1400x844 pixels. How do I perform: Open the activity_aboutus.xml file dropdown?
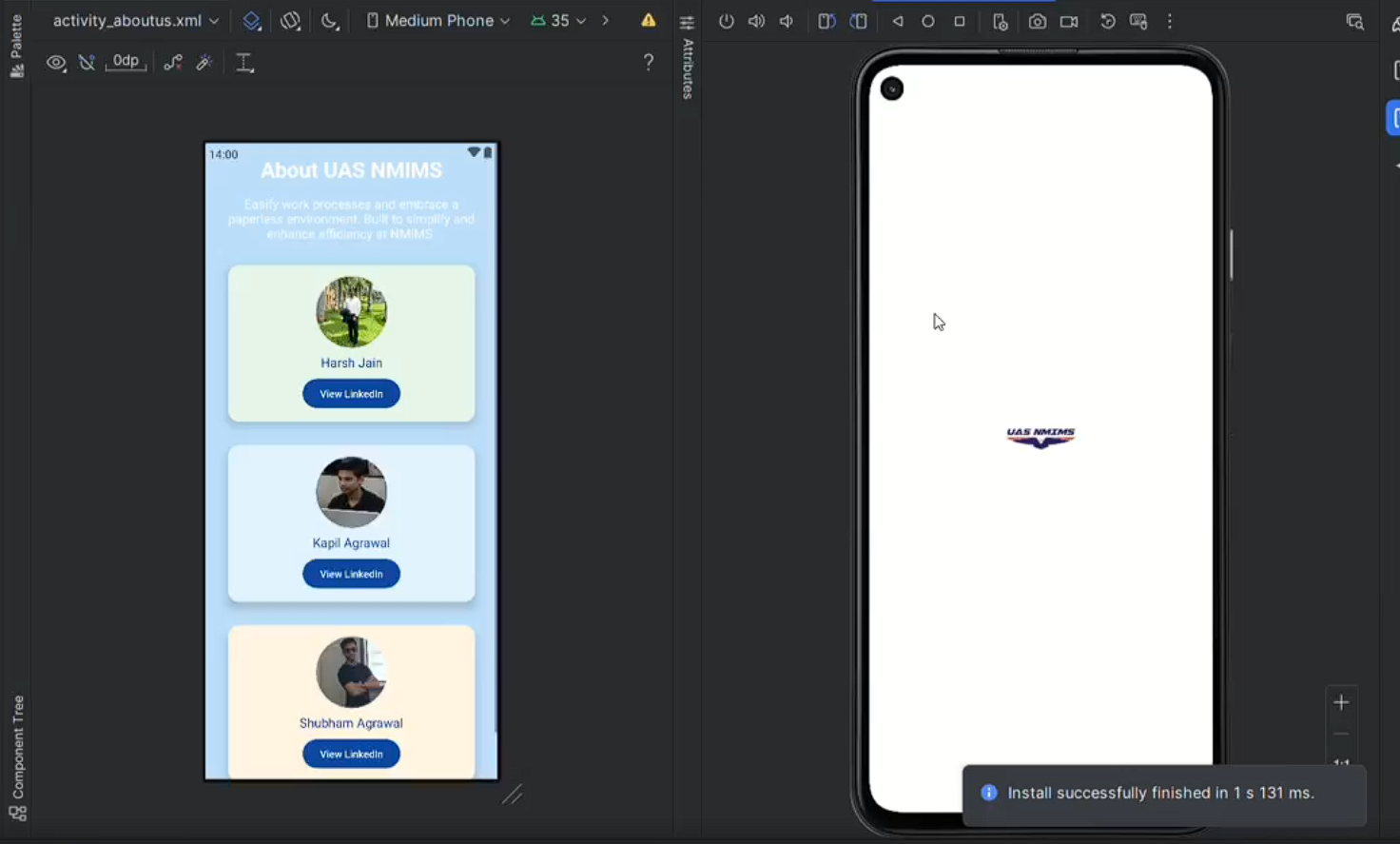coord(135,20)
